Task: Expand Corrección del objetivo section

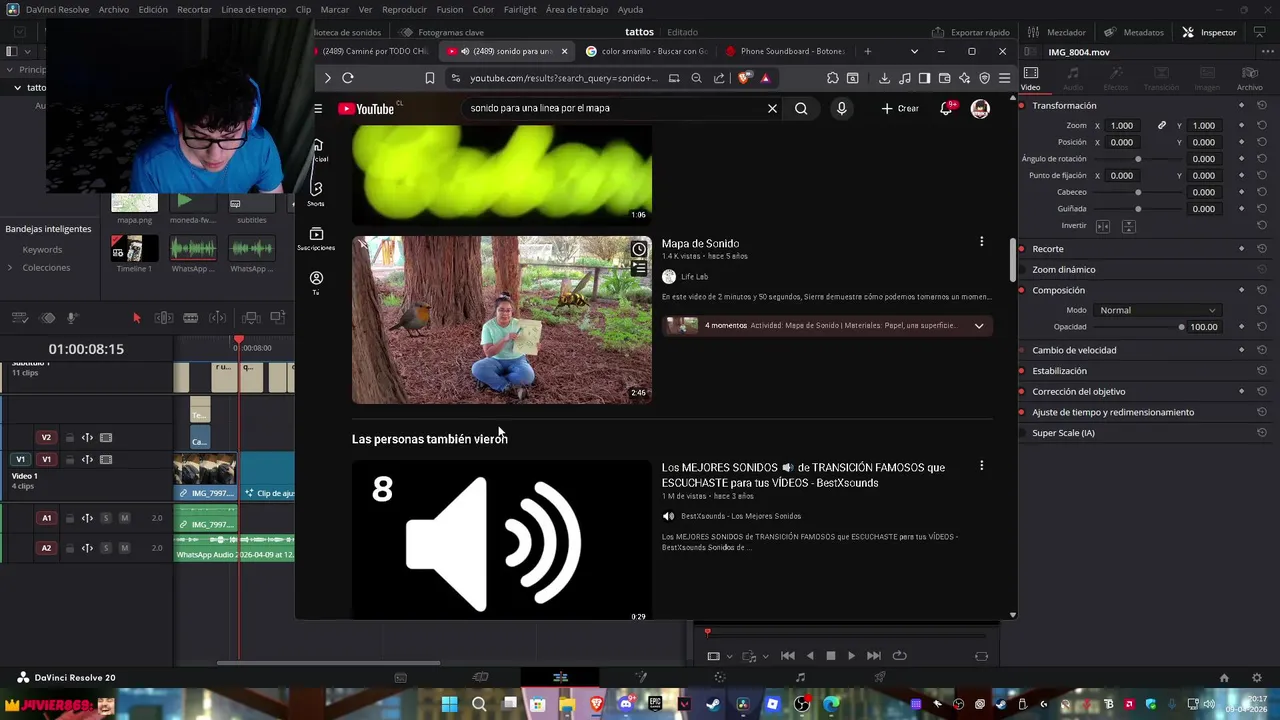Action: (1078, 392)
